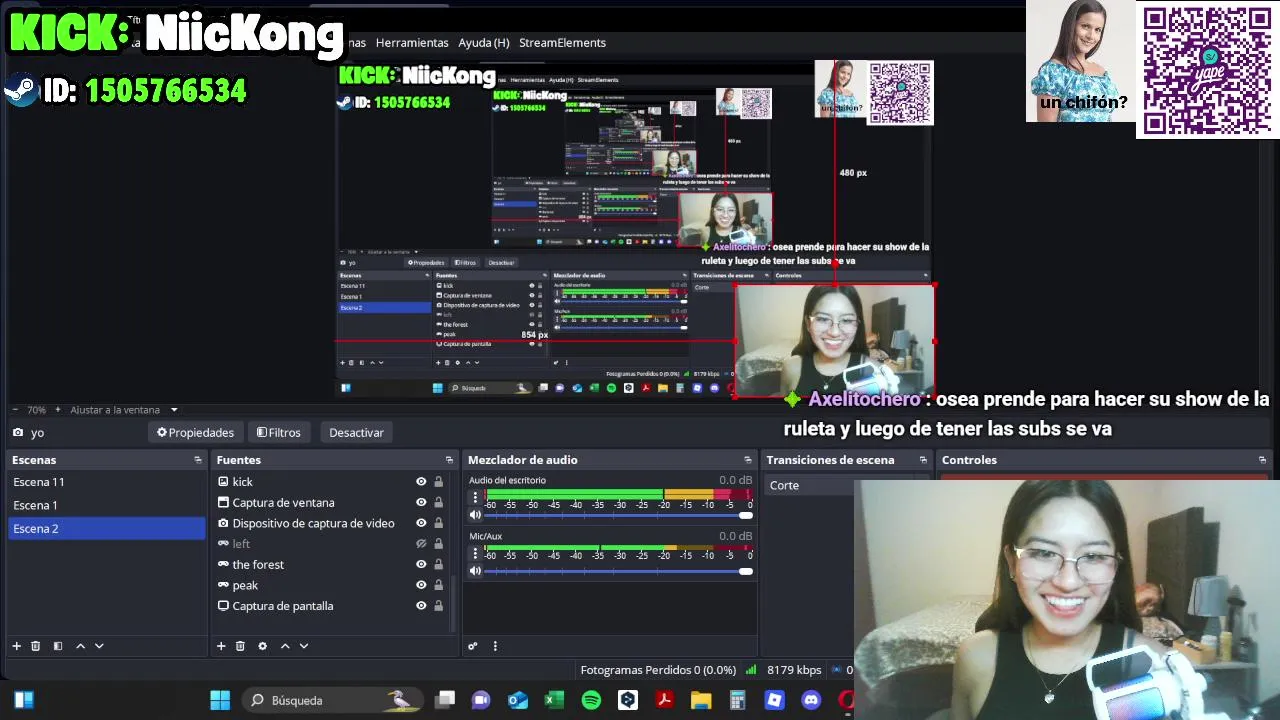
Task: Move the source down in the Fuentes toolbar
Action: click(304, 646)
